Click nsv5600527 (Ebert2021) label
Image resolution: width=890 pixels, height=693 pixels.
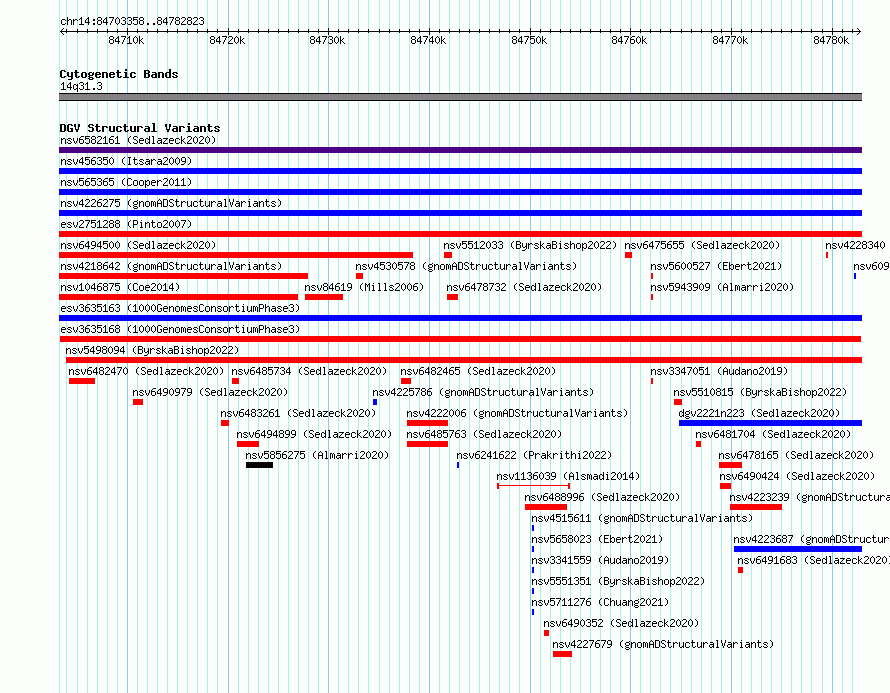point(716,266)
